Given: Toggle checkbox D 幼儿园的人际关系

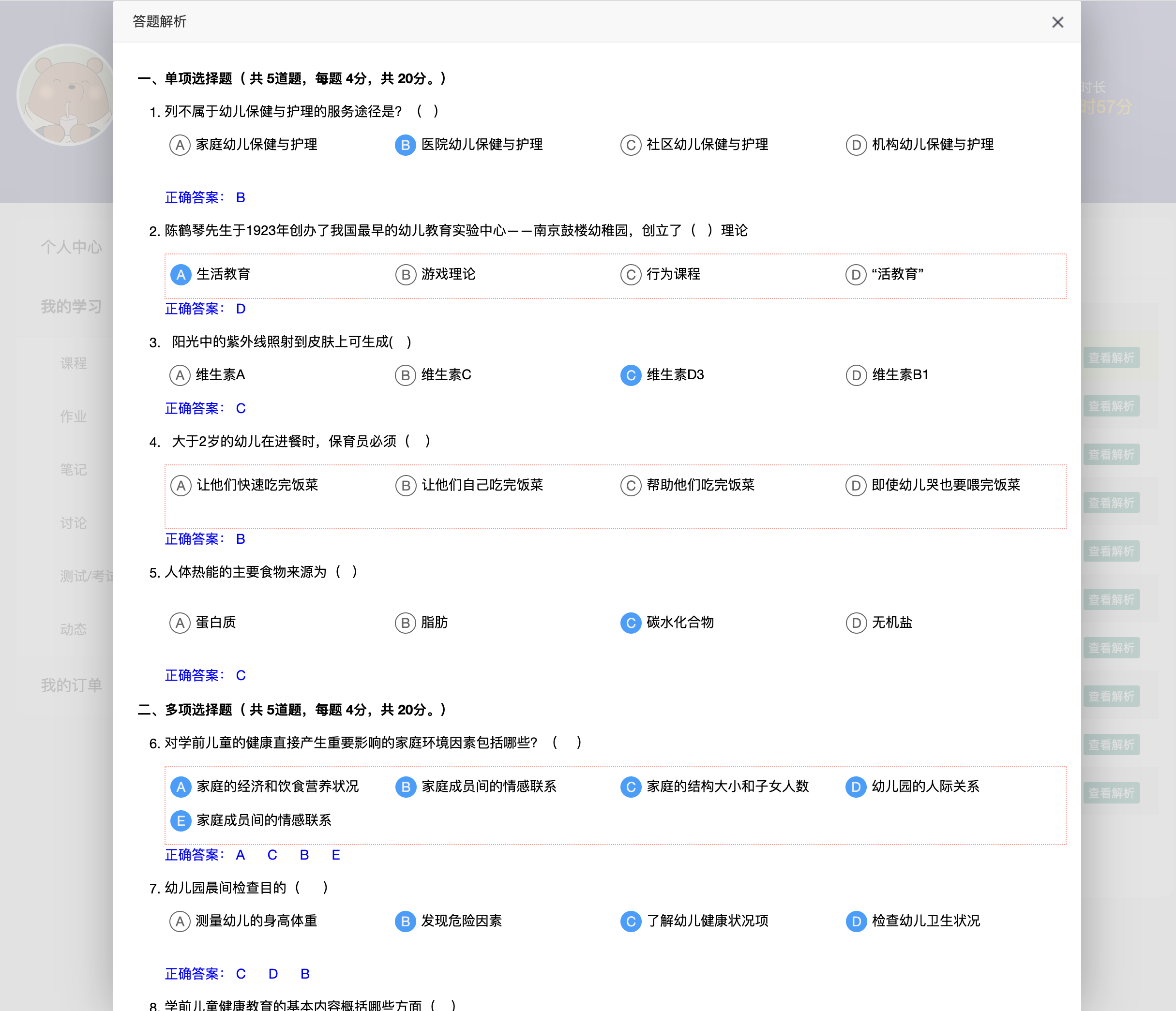Looking at the screenshot, I should pyautogui.click(x=855, y=787).
